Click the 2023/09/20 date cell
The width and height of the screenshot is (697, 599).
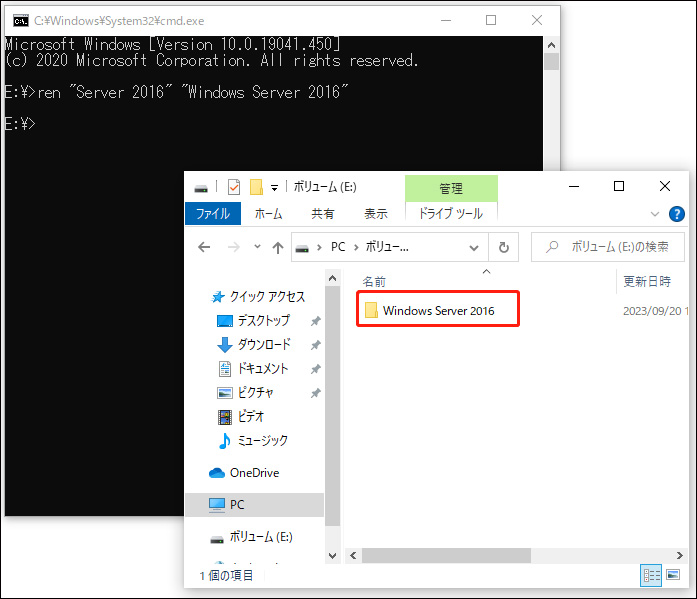pos(655,311)
